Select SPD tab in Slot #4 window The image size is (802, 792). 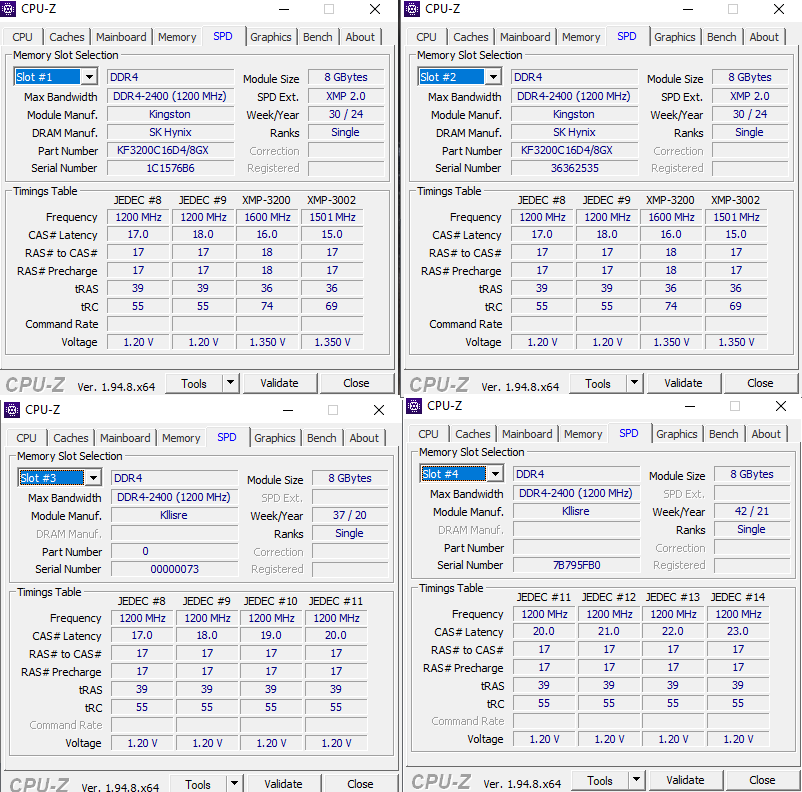(x=629, y=433)
